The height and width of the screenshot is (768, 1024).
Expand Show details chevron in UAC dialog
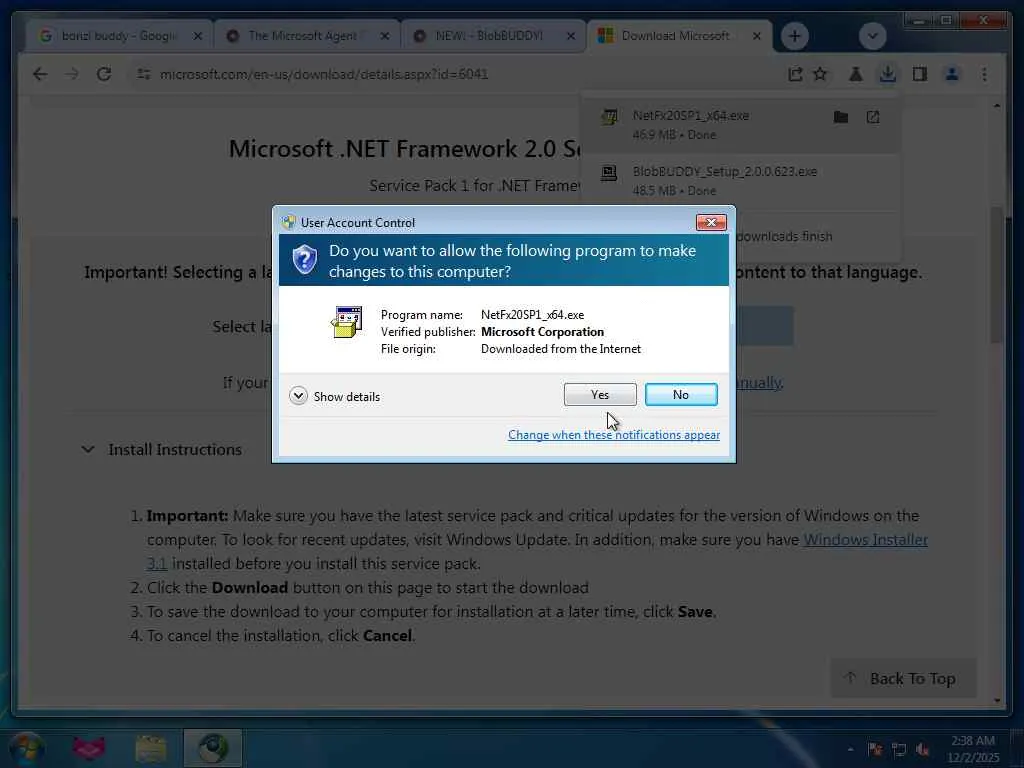coord(298,396)
